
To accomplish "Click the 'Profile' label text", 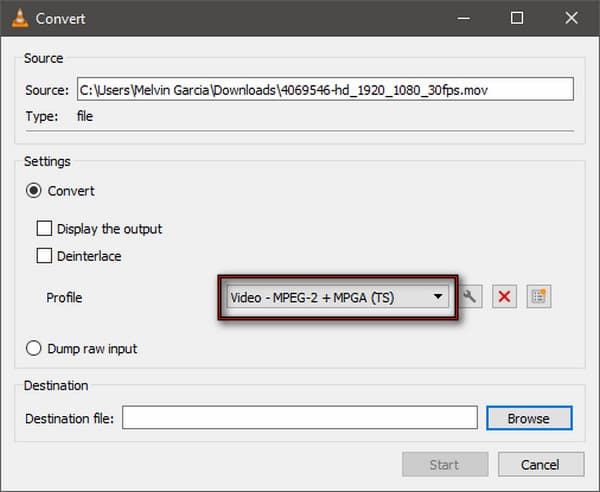I will click(x=64, y=298).
